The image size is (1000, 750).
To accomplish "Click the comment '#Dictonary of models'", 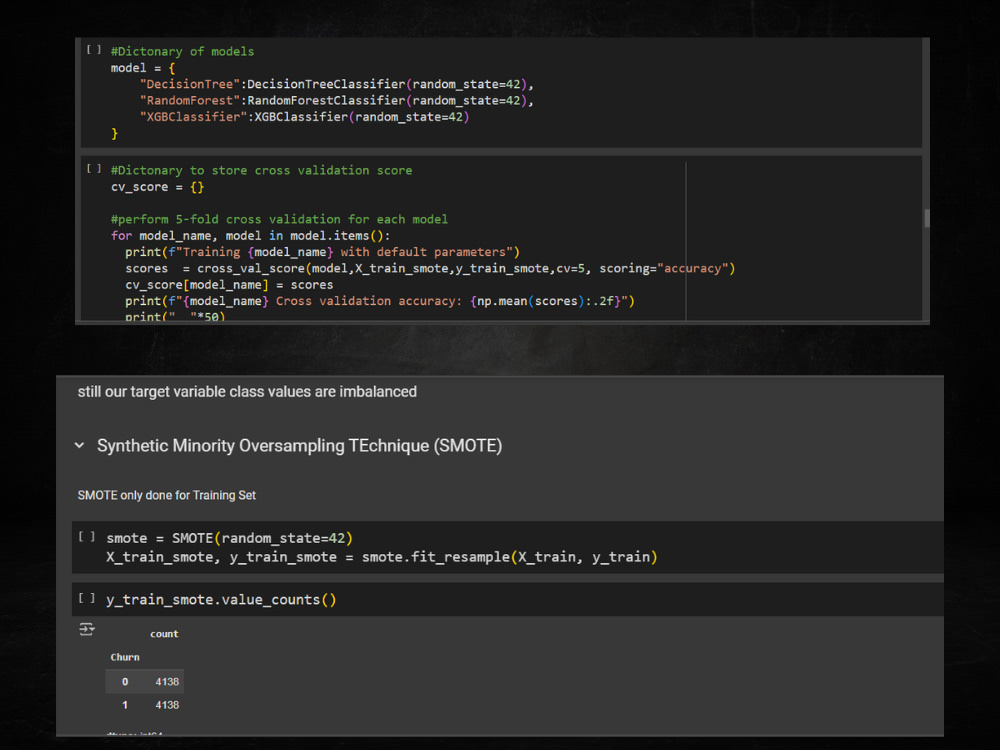I will (x=182, y=51).
